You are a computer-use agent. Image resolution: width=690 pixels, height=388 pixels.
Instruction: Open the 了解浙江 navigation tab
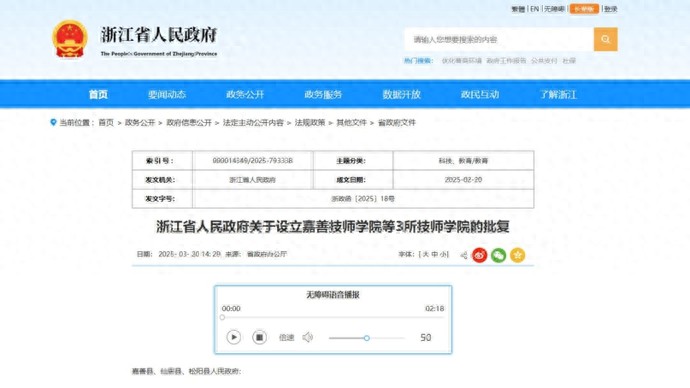558,94
